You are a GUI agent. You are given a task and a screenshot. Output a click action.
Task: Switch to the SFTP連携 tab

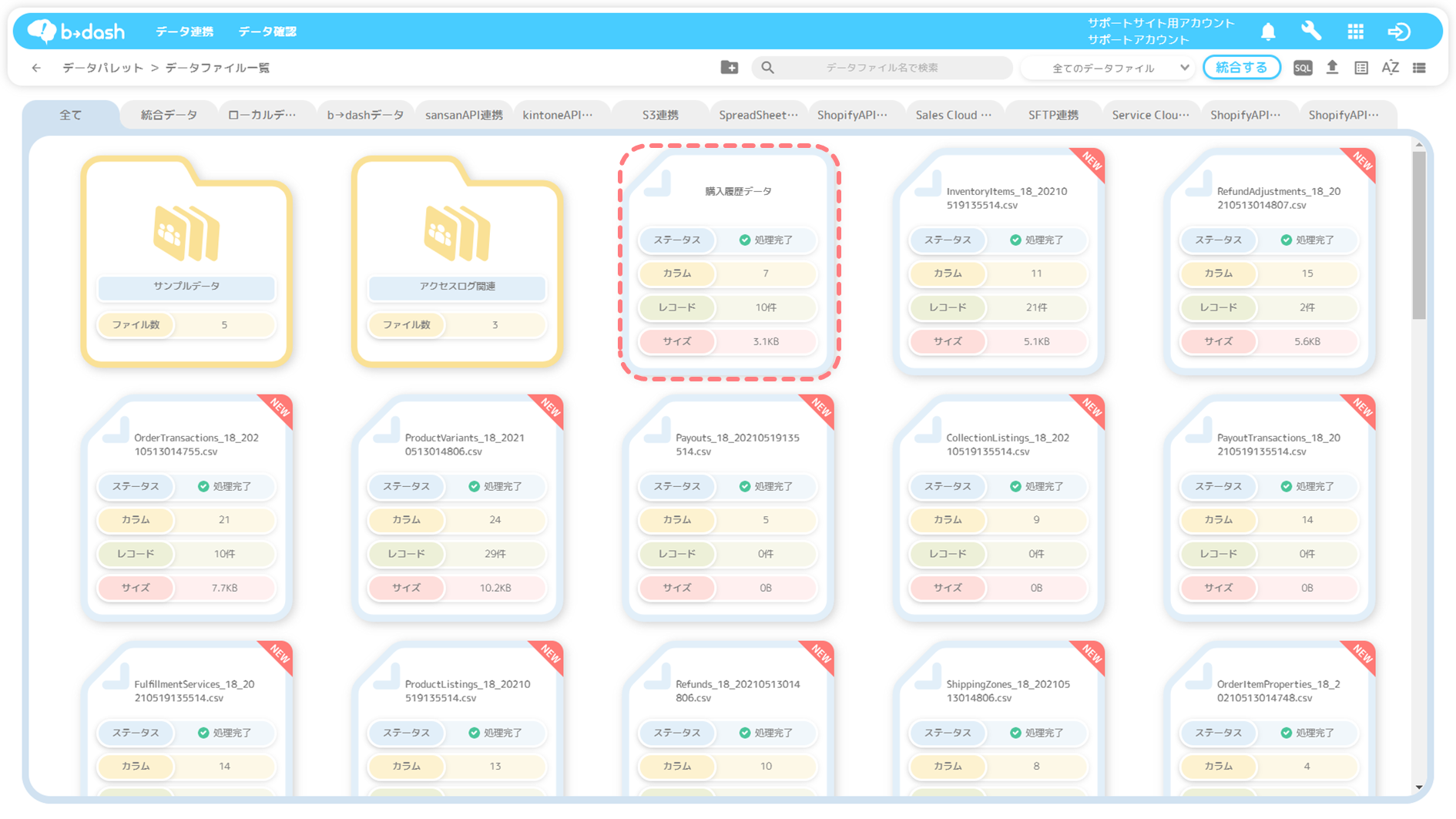click(x=1053, y=115)
